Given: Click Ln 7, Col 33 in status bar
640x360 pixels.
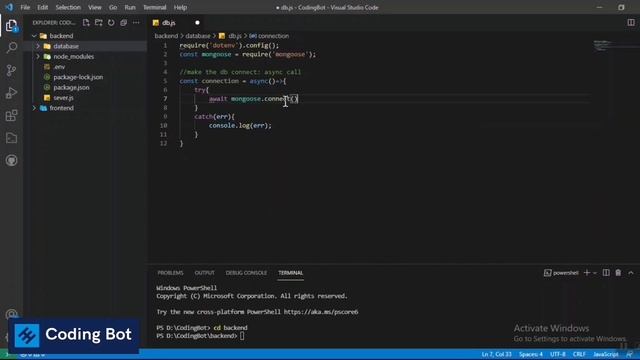Looking at the screenshot, I should pos(496,354).
